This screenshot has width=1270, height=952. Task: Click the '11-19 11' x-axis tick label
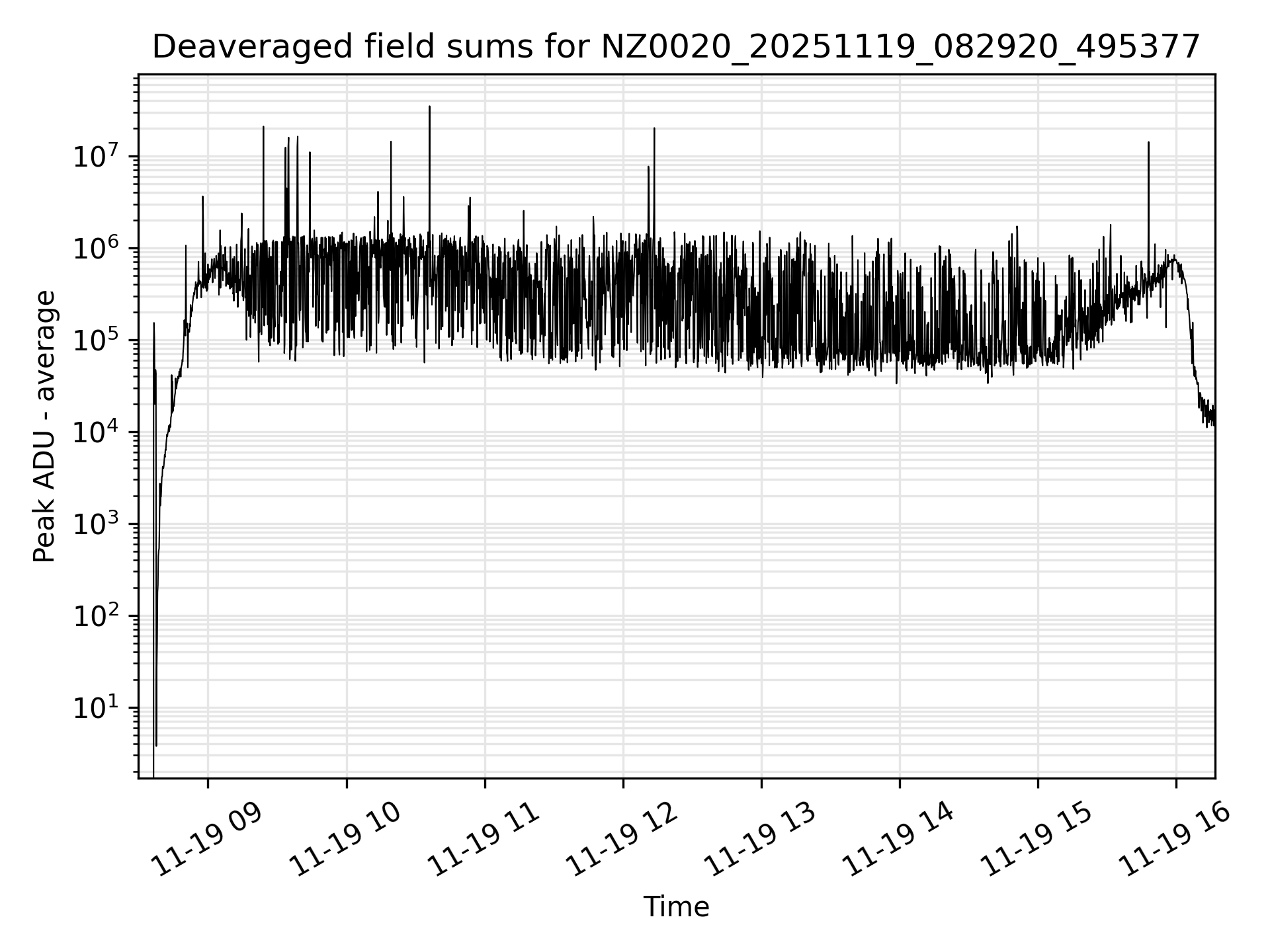click(x=484, y=840)
